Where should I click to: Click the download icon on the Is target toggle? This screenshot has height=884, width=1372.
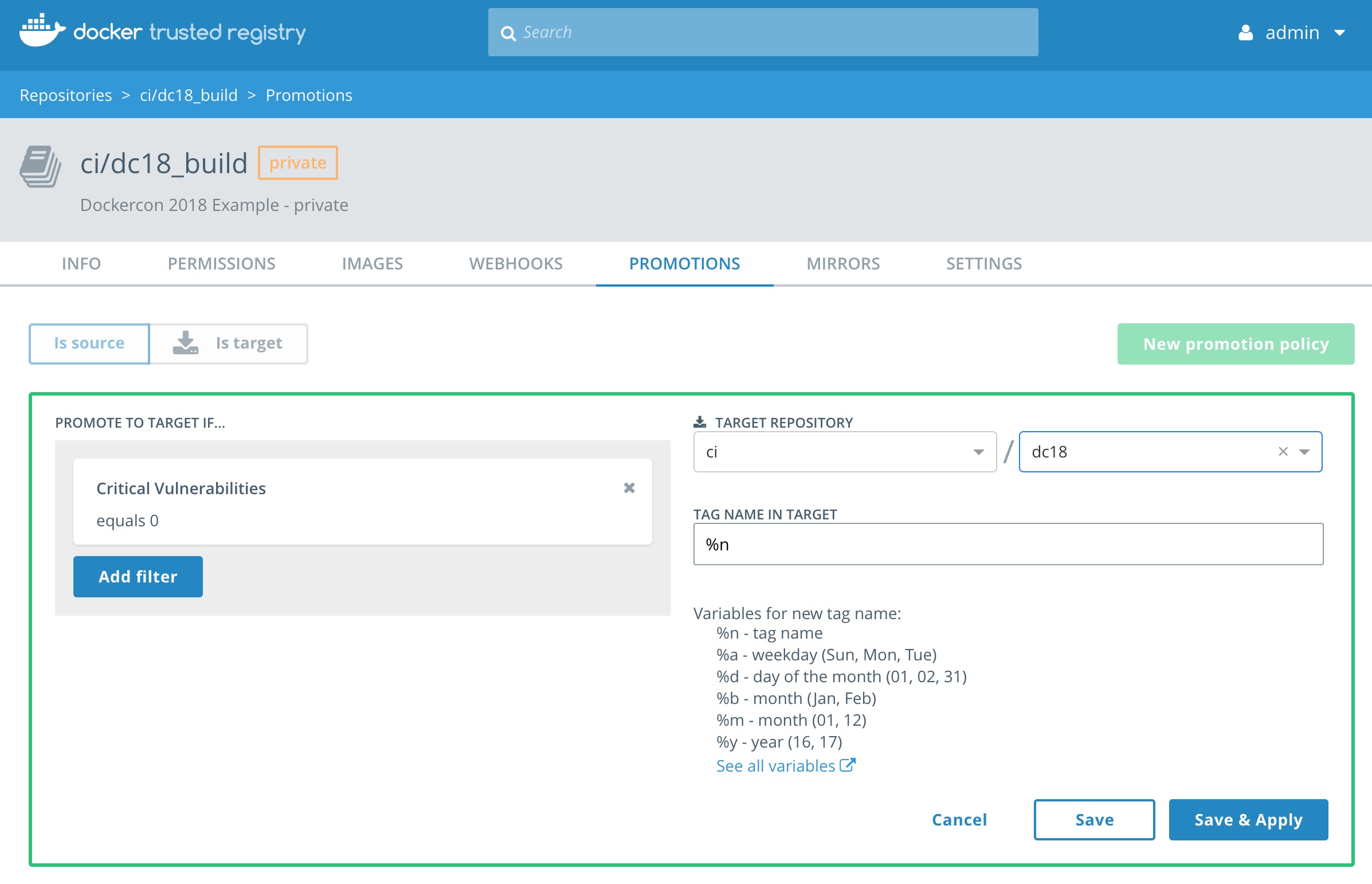(185, 343)
